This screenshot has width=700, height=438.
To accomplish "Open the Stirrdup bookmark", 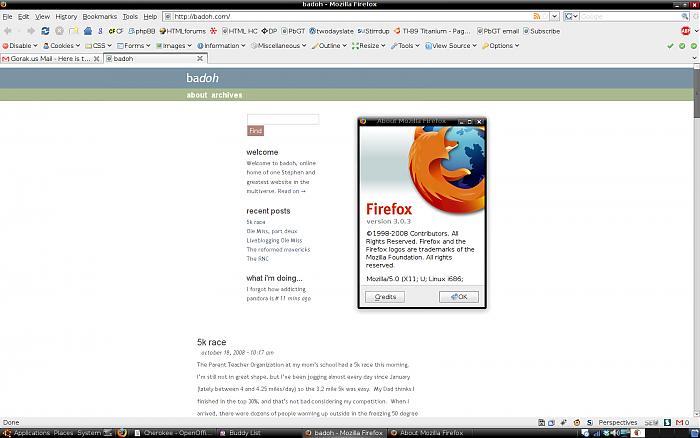I will point(373,31).
